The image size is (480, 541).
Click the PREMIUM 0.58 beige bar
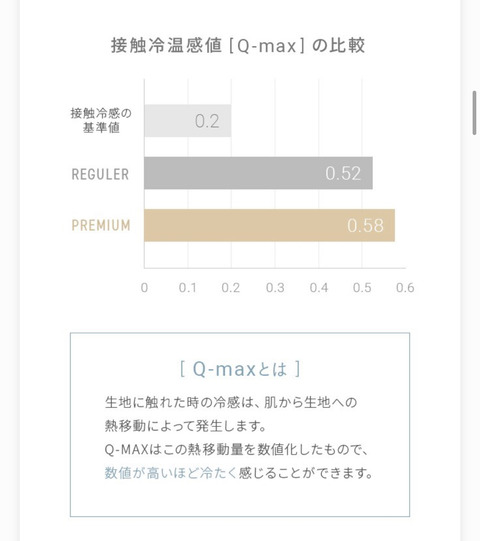(270, 225)
